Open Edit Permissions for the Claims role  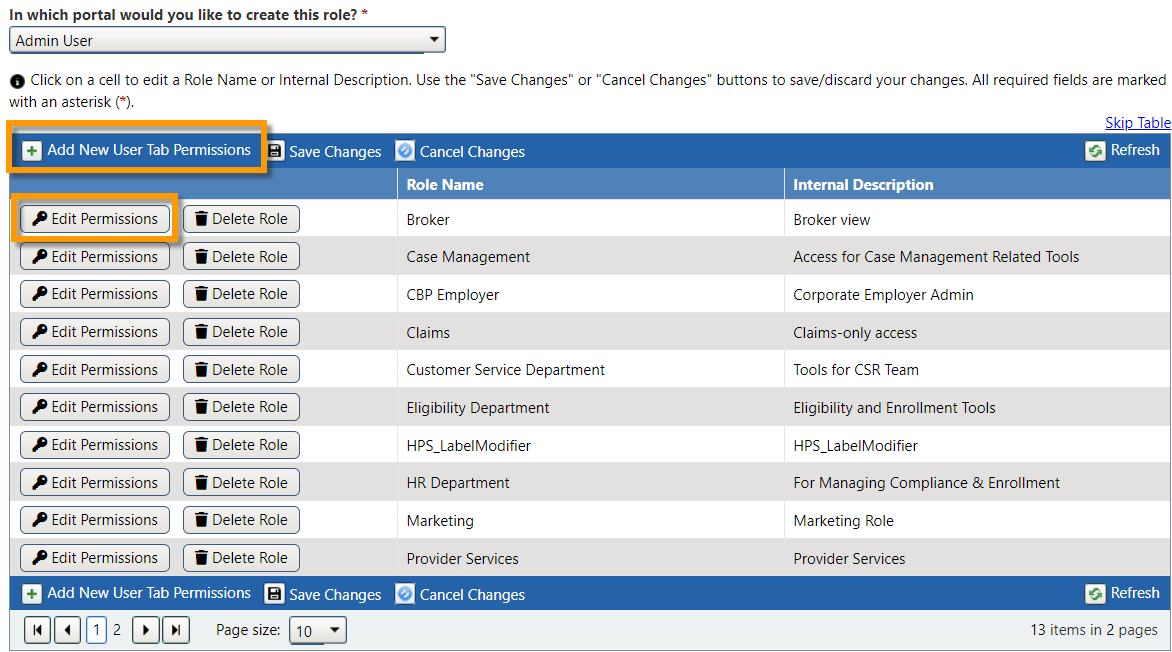(x=94, y=331)
